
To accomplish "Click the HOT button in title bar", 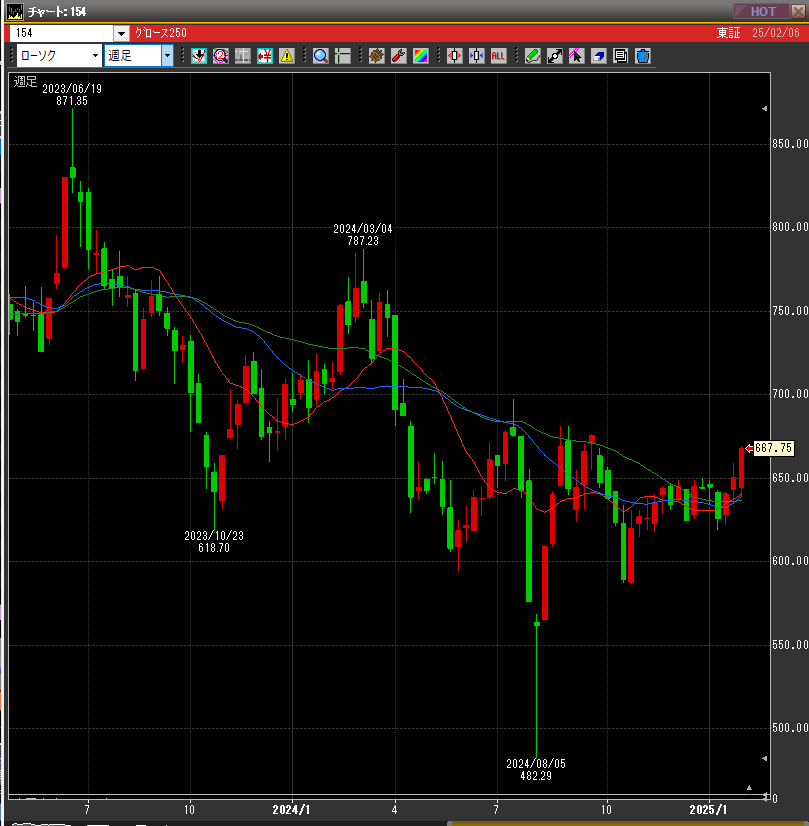I will [762, 11].
